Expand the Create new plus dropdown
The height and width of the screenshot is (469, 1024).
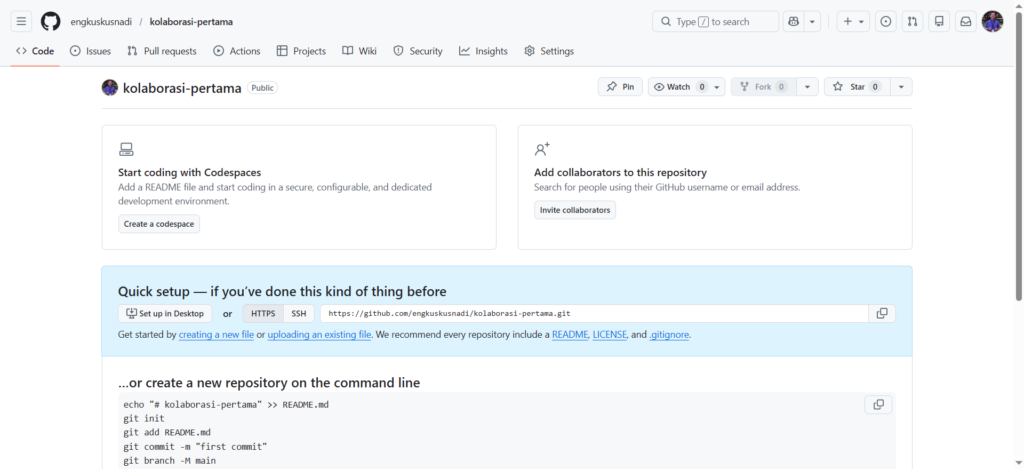pos(853,21)
